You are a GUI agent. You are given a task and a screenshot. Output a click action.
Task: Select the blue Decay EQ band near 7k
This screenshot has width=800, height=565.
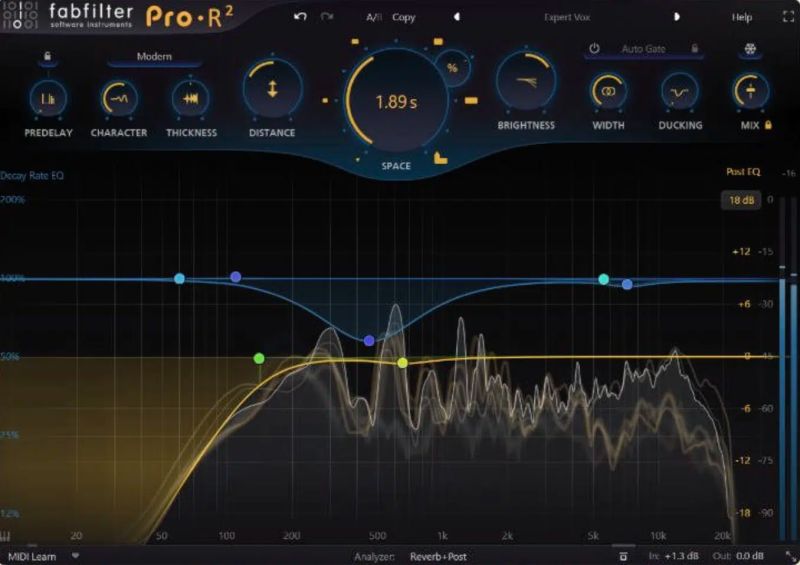(x=627, y=284)
